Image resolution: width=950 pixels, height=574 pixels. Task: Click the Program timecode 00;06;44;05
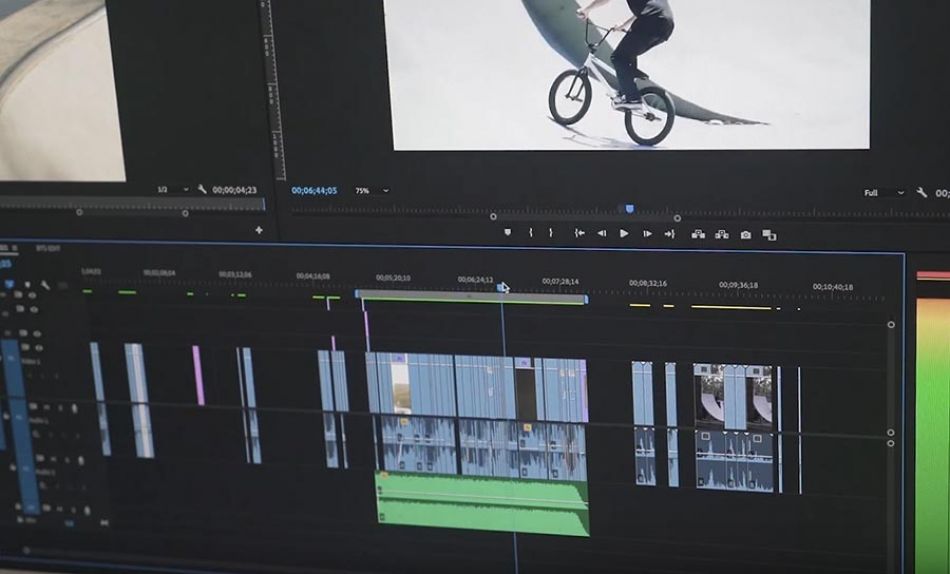(x=314, y=190)
